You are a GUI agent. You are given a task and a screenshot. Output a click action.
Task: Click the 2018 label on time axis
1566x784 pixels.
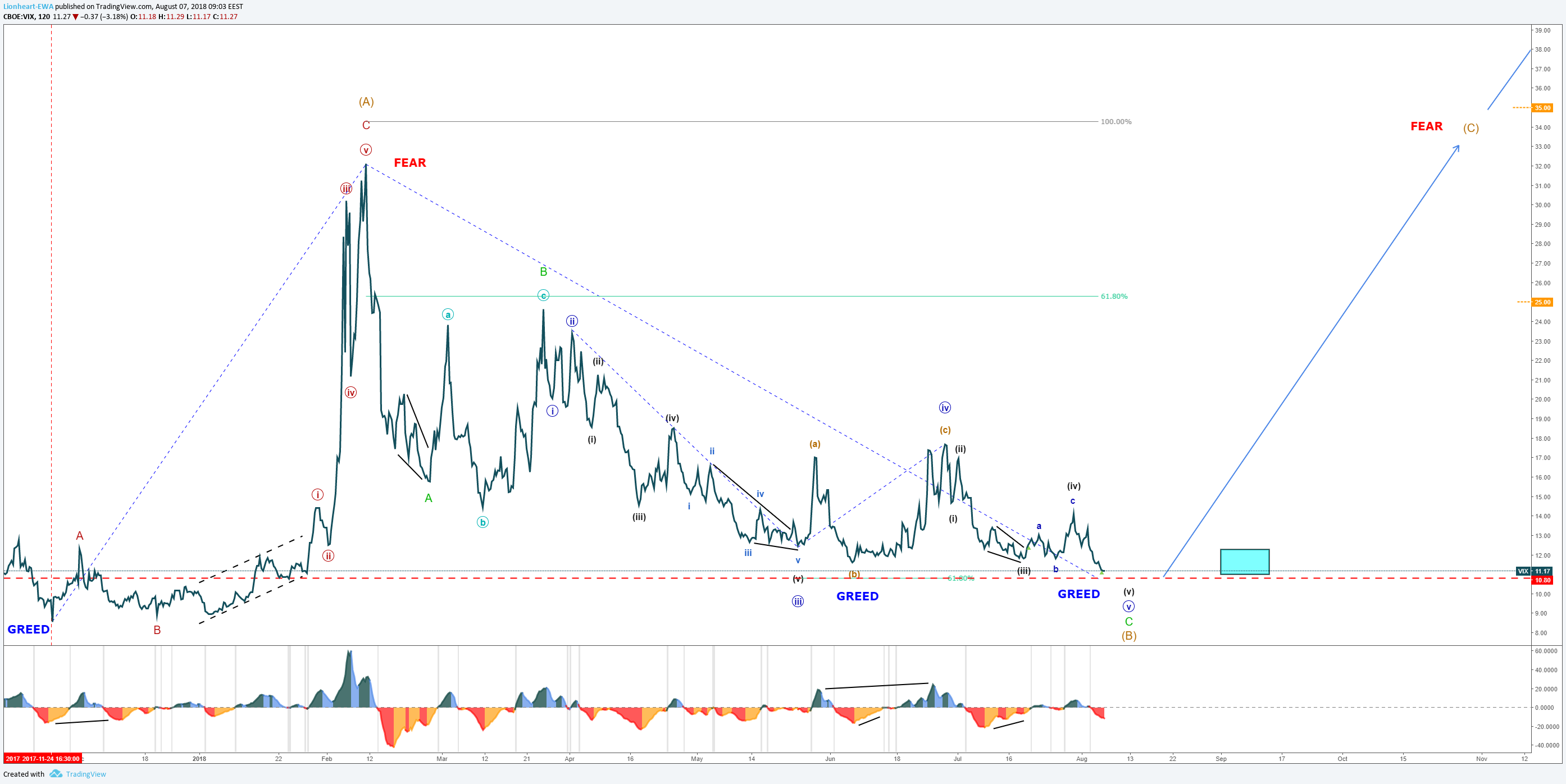tap(199, 759)
